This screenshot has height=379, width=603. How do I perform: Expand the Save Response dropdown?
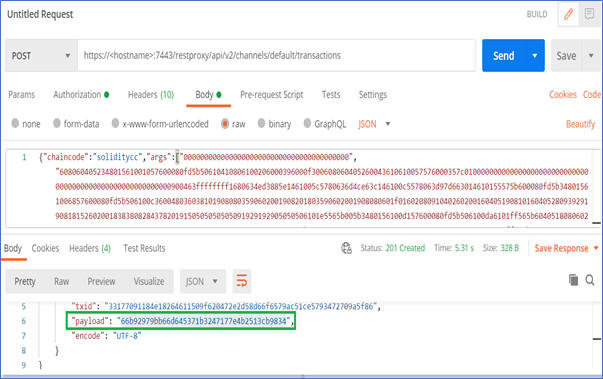(x=596, y=248)
